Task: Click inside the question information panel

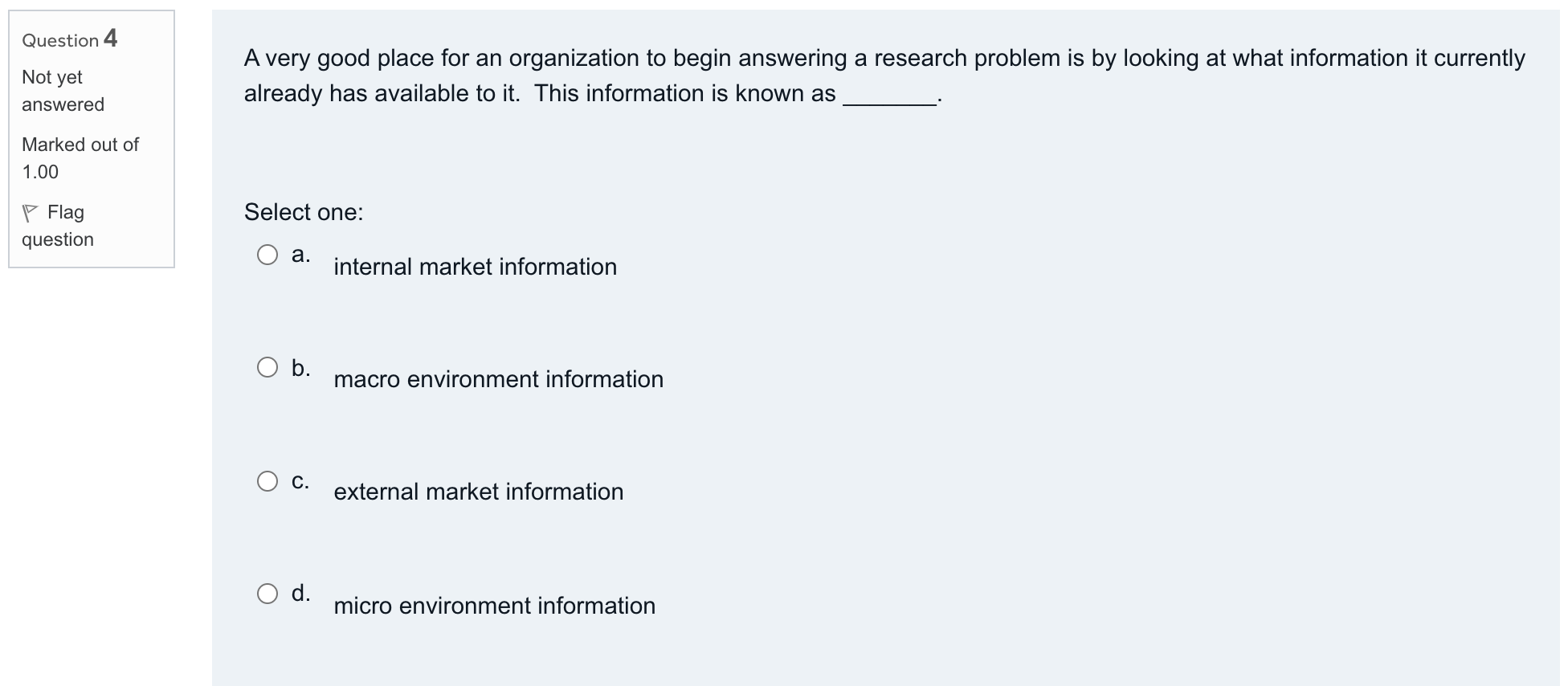Action: (x=91, y=137)
